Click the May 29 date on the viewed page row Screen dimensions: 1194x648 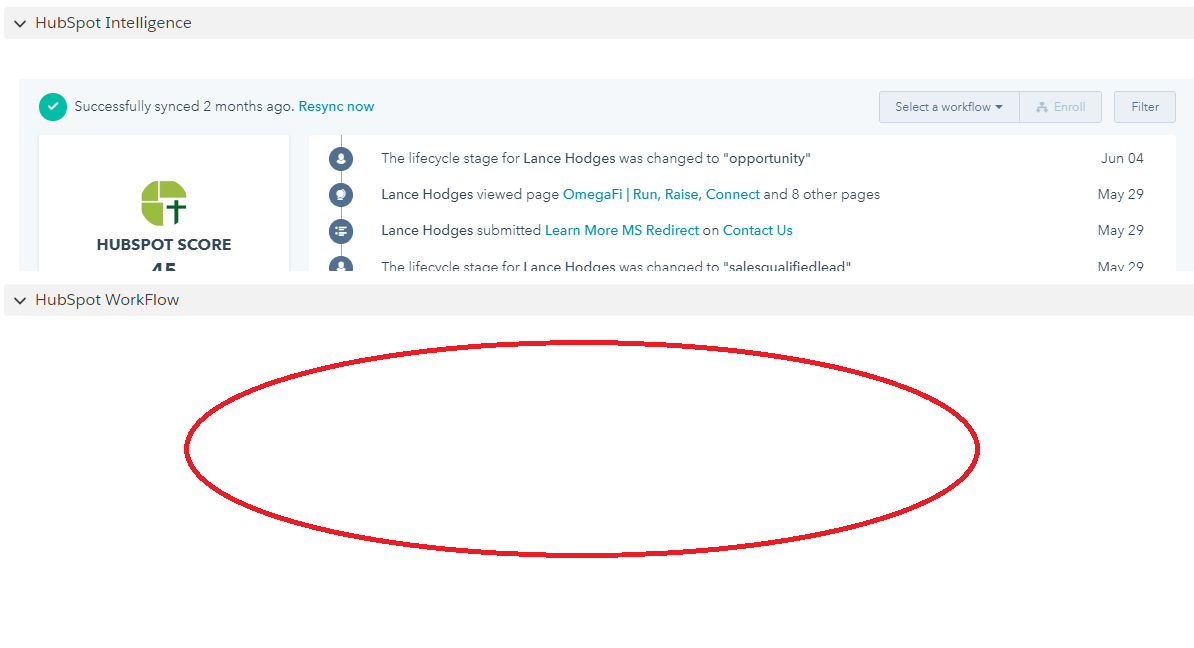tap(1120, 194)
